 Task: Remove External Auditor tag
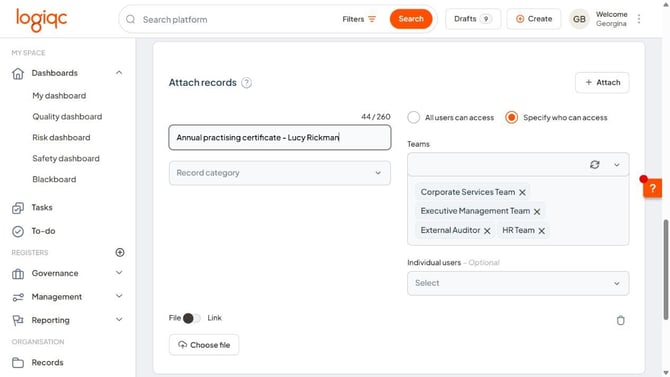[x=487, y=231]
